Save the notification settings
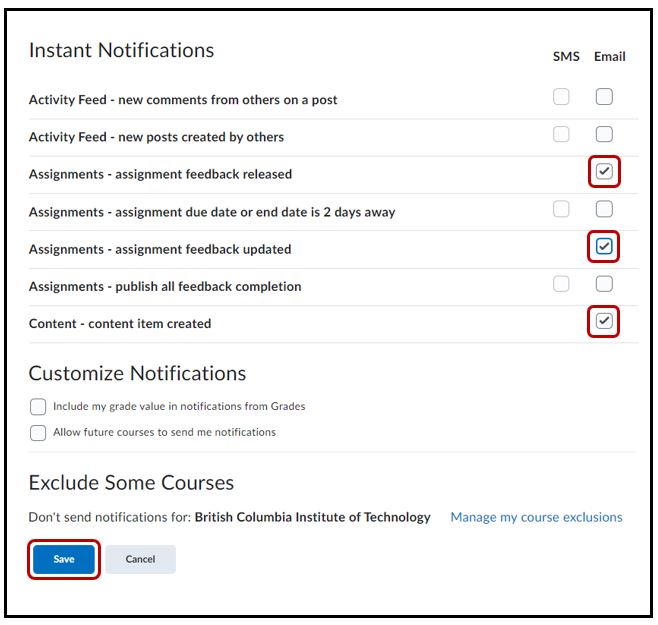Viewport: 658px width, 625px height. click(64, 559)
